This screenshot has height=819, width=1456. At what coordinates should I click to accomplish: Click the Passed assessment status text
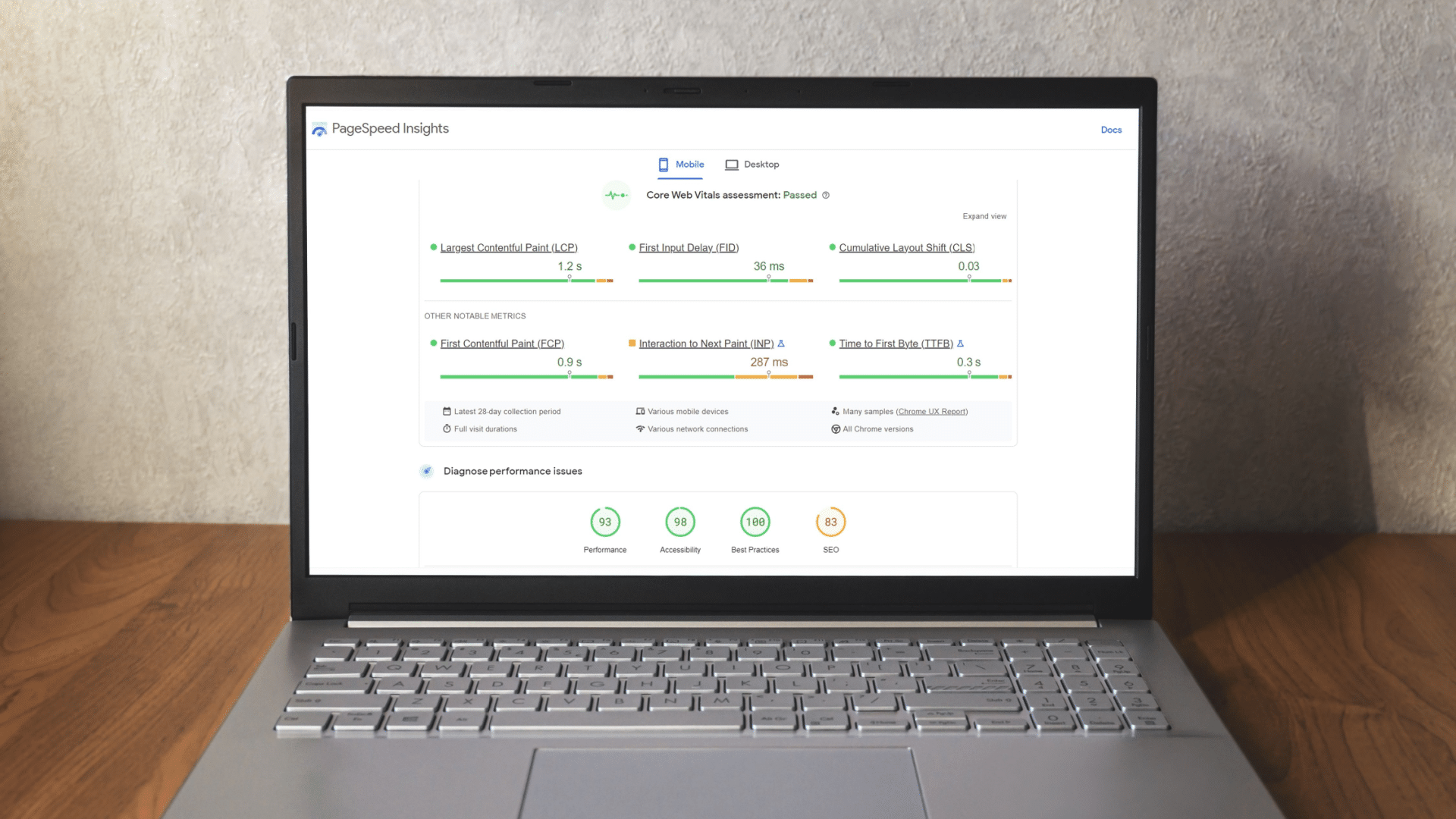coord(800,195)
